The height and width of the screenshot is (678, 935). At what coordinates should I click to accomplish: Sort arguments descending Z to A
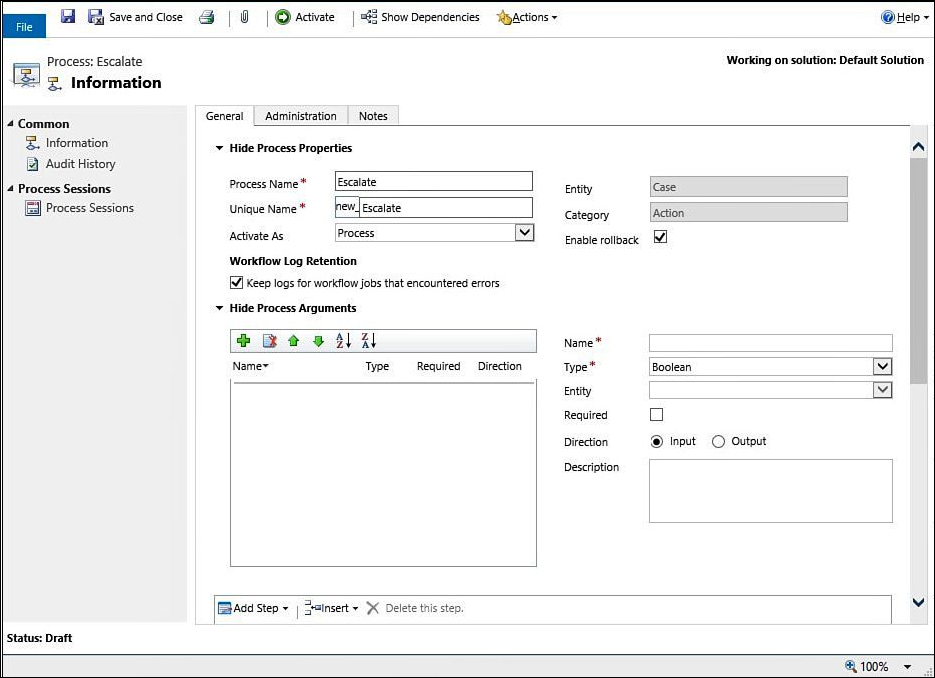point(369,340)
